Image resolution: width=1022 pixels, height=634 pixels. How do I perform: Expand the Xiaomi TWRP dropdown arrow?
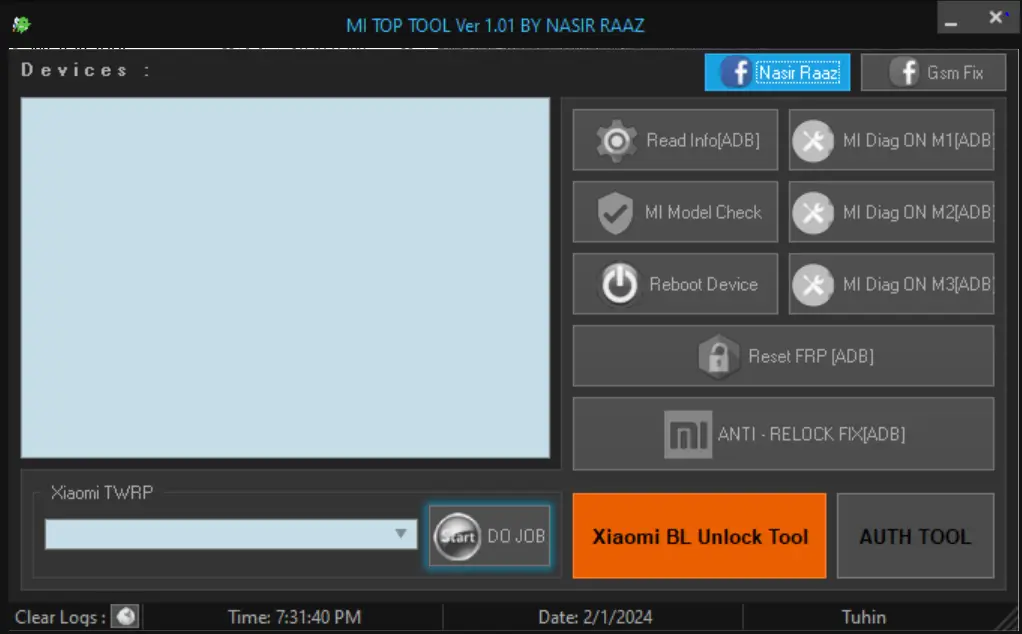403,534
